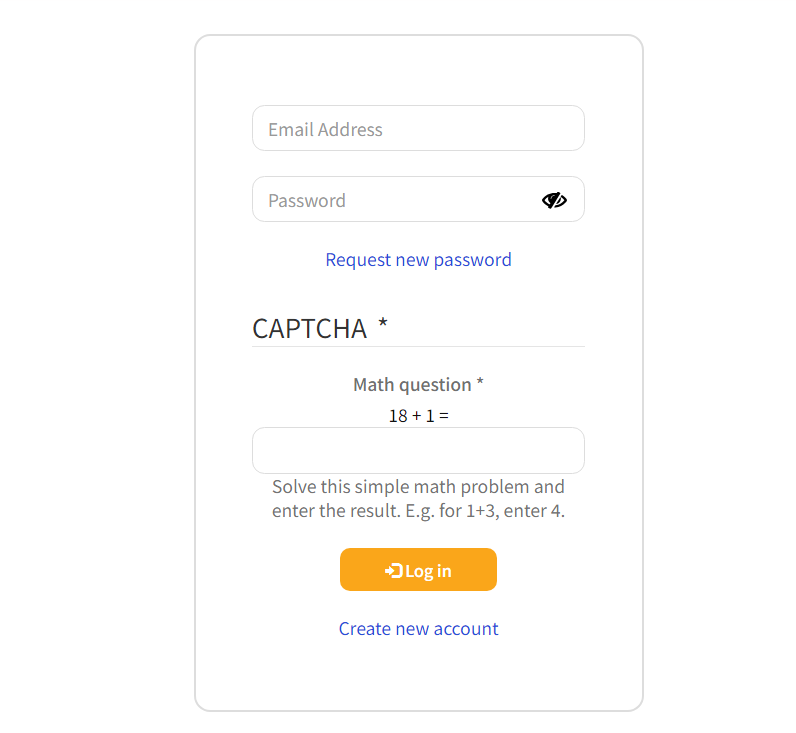The width and height of the screenshot is (796, 733).
Task: Enter the CAPTCHA result field
Action: (418, 451)
